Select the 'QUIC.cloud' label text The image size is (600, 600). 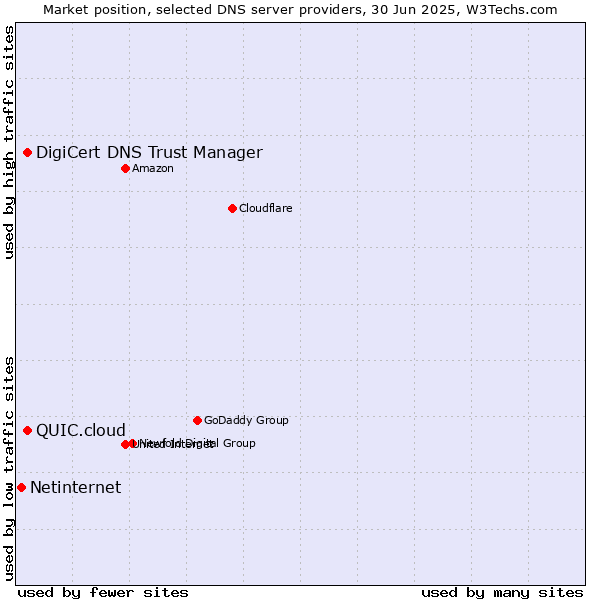click(81, 430)
